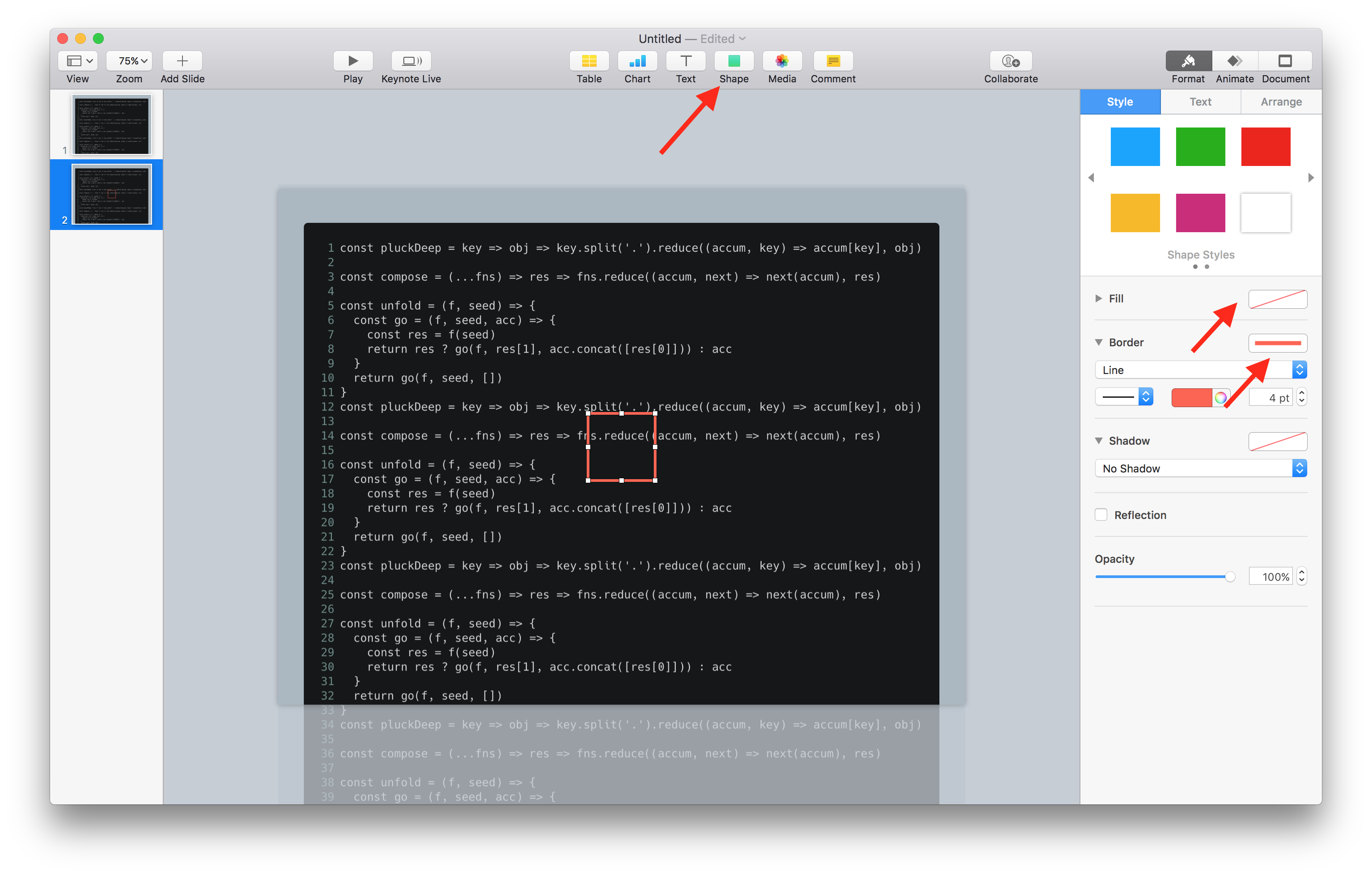
Task: Open the Shape tool menu
Action: (x=733, y=61)
